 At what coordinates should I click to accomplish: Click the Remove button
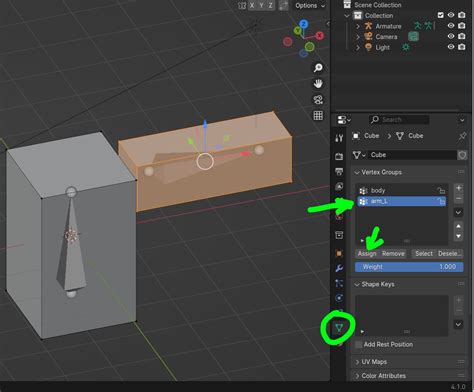click(393, 254)
